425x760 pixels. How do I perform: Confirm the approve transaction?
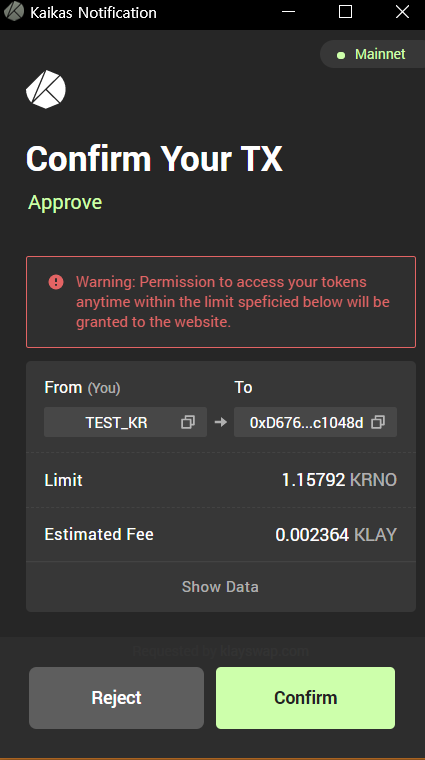click(x=305, y=697)
